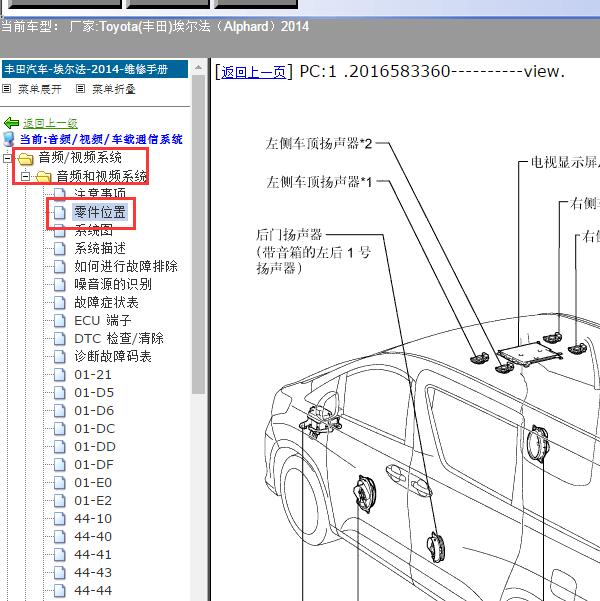Open the 01-E0 code page

point(93,483)
